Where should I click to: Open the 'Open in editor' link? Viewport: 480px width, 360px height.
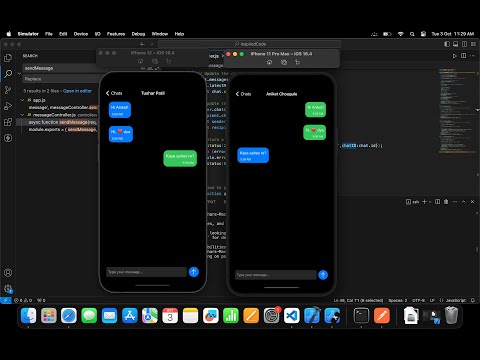(x=77, y=91)
